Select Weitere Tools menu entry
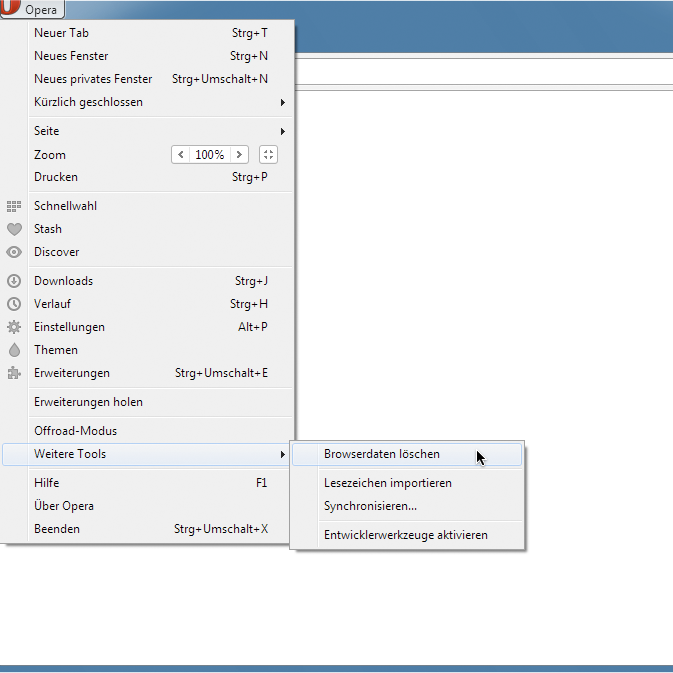 [x=146, y=454]
